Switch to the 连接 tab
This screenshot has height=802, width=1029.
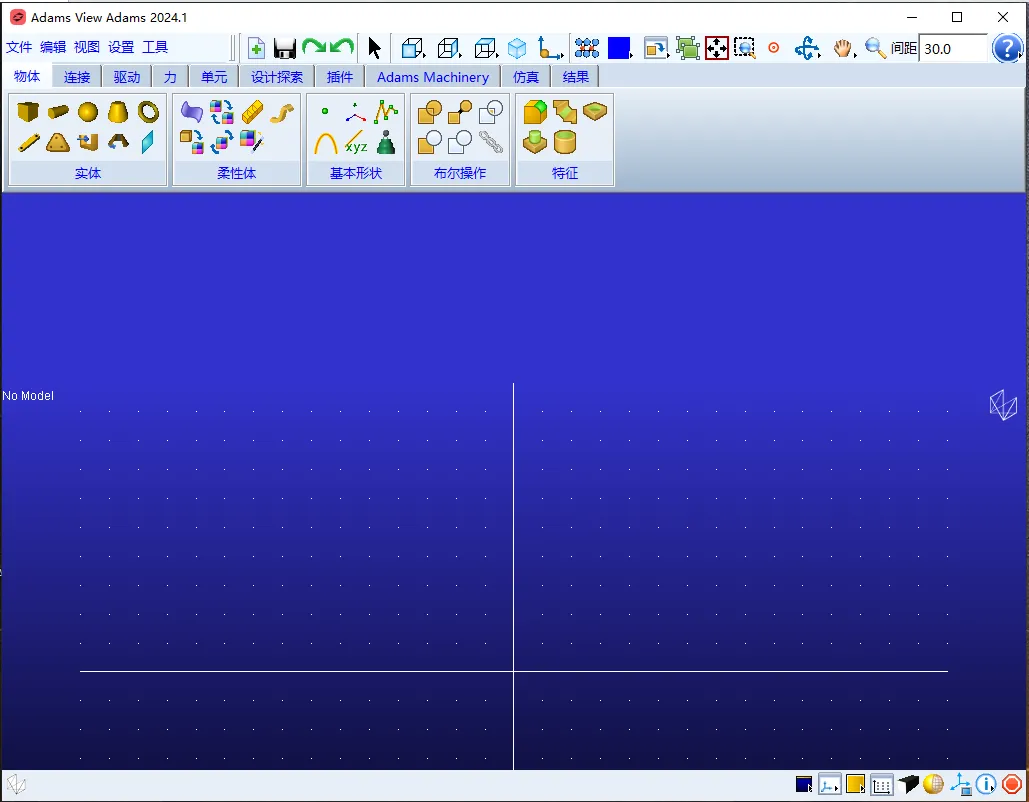[x=77, y=77]
